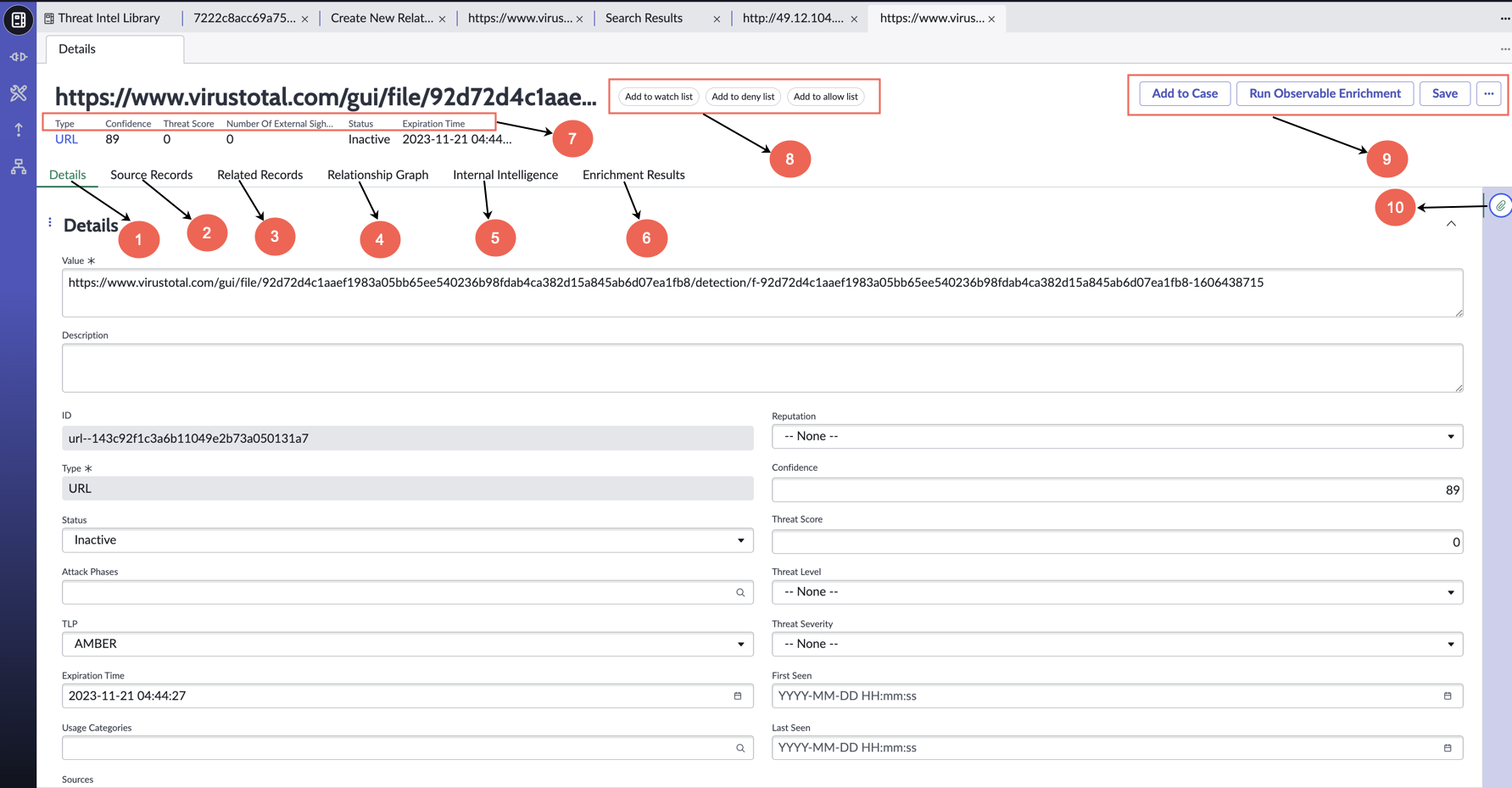Viewport: 1512px width, 788px height.
Task: Open the Details section three-dot menu
Action: pos(50,222)
